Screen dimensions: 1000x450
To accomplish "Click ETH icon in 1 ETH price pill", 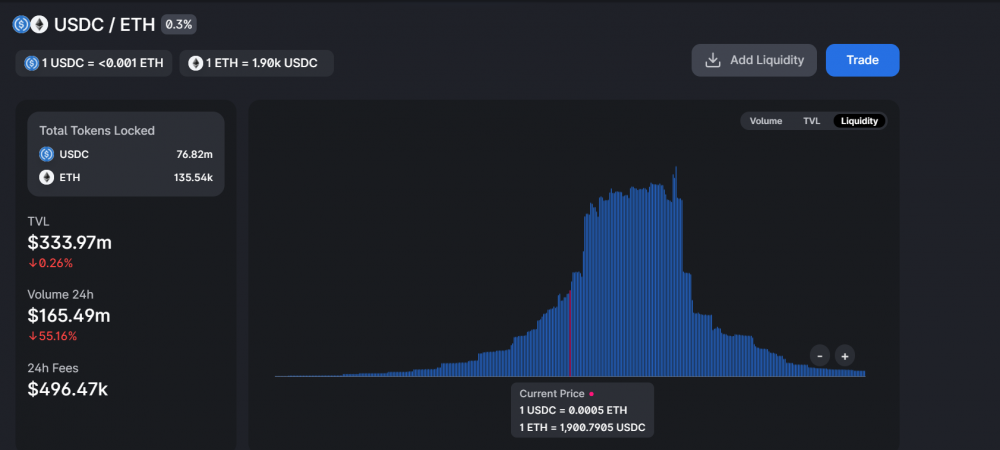I will (x=195, y=63).
